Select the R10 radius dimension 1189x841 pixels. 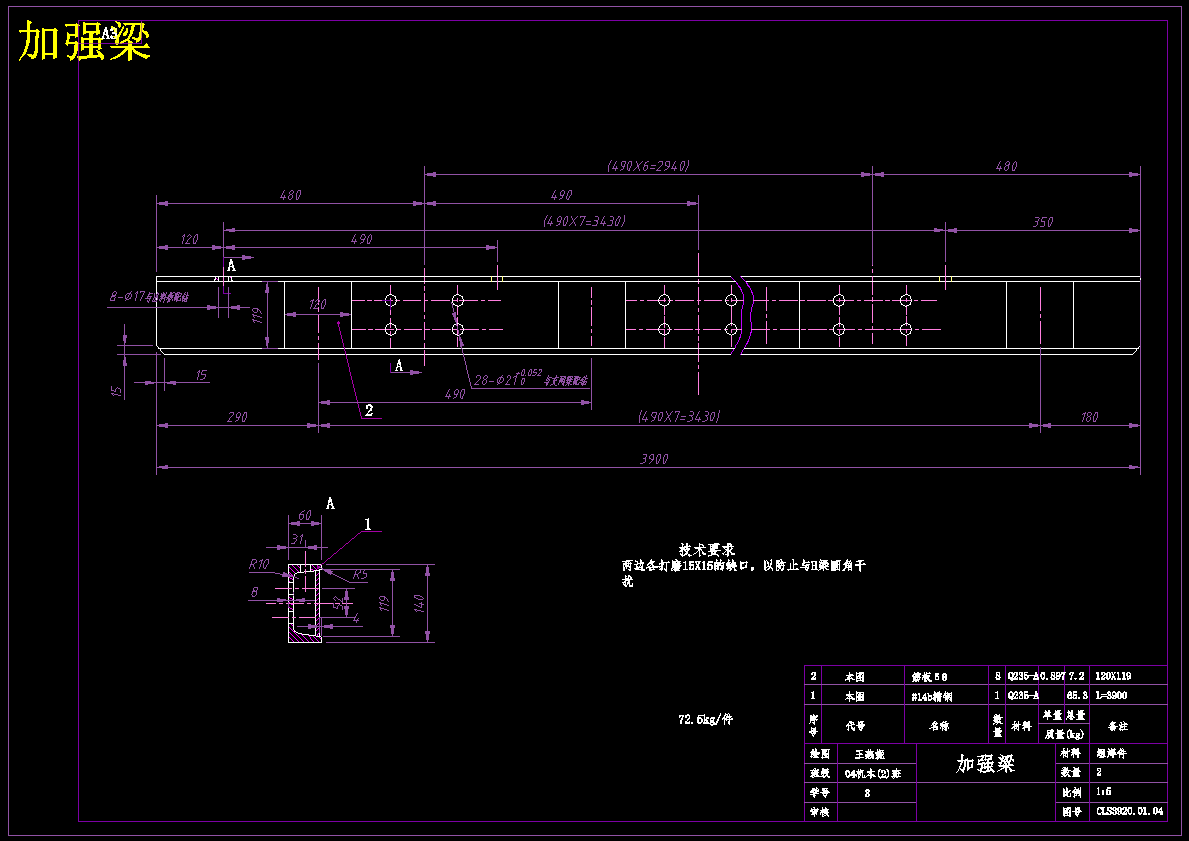[x=259, y=564]
